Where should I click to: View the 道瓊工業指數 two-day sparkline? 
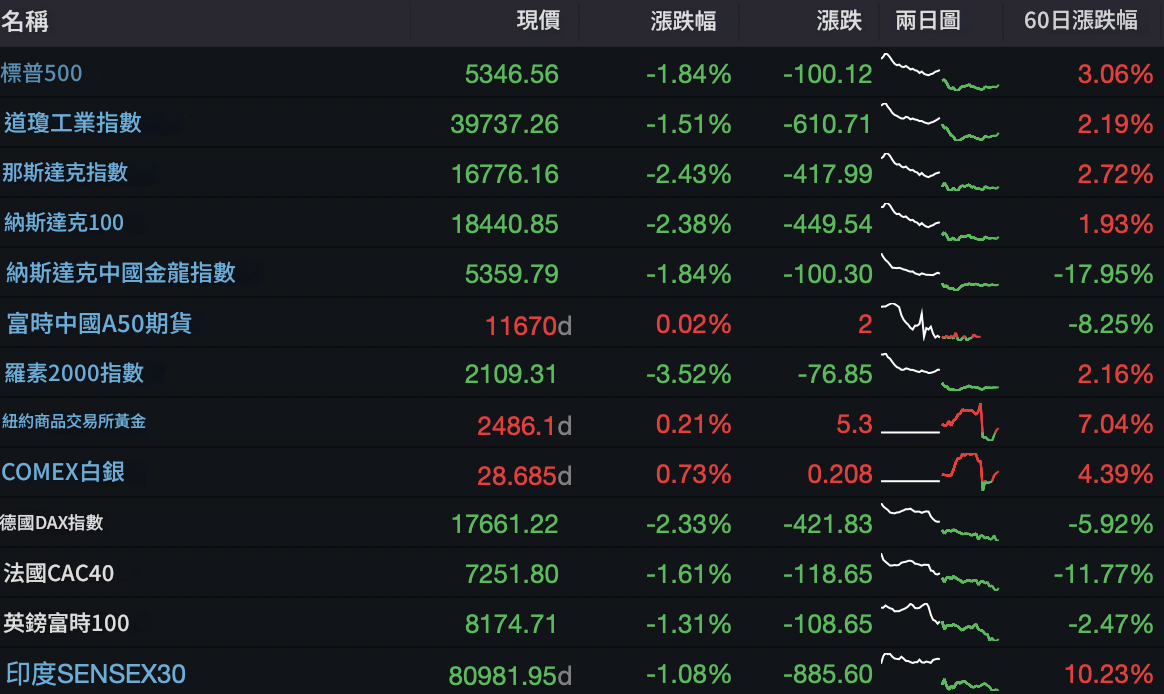click(940, 122)
